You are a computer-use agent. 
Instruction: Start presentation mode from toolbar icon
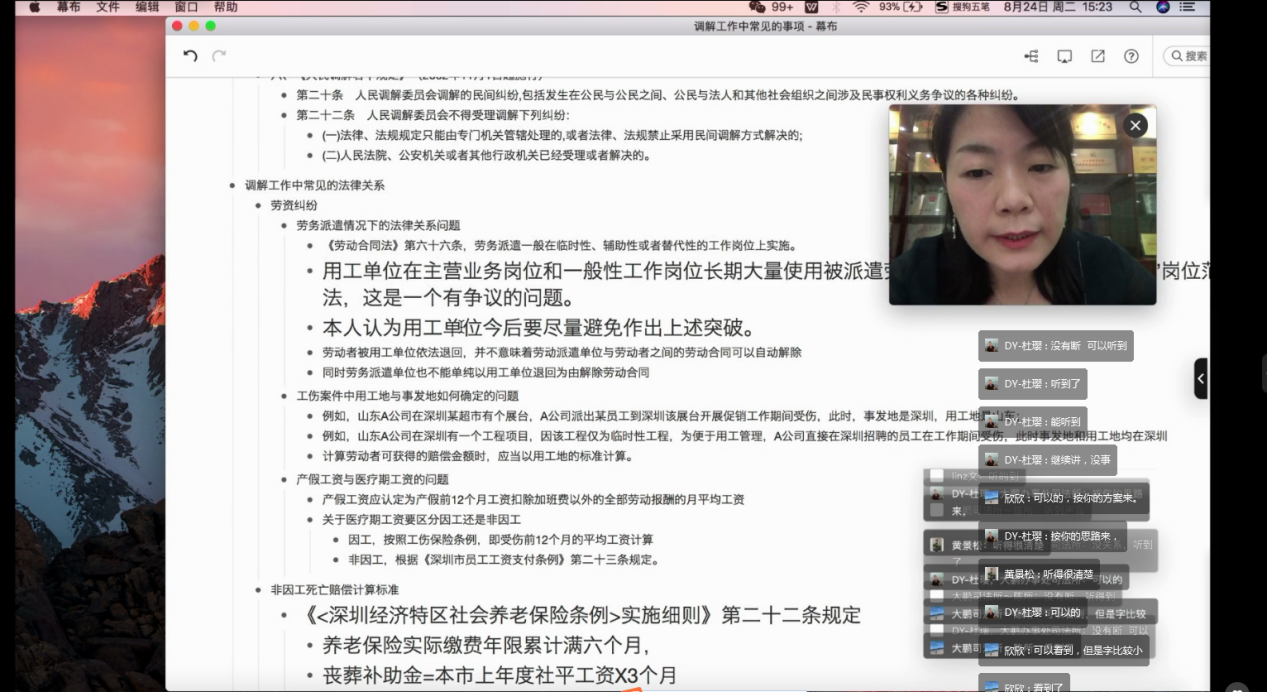pos(1064,56)
